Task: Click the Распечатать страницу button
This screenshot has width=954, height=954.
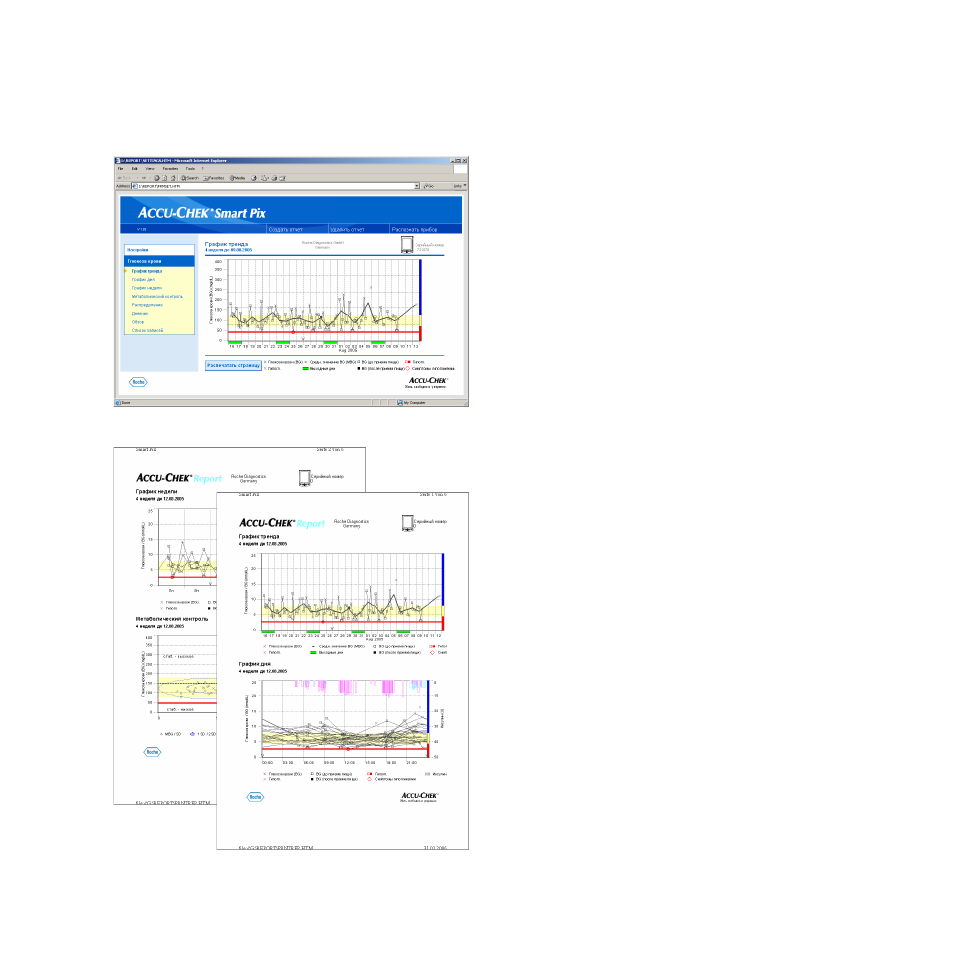Action: tap(233, 366)
